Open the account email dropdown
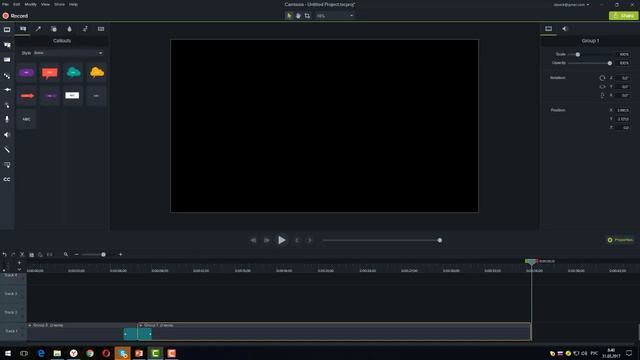The height and width of the screenshot is (360, 640). point(571,5)
